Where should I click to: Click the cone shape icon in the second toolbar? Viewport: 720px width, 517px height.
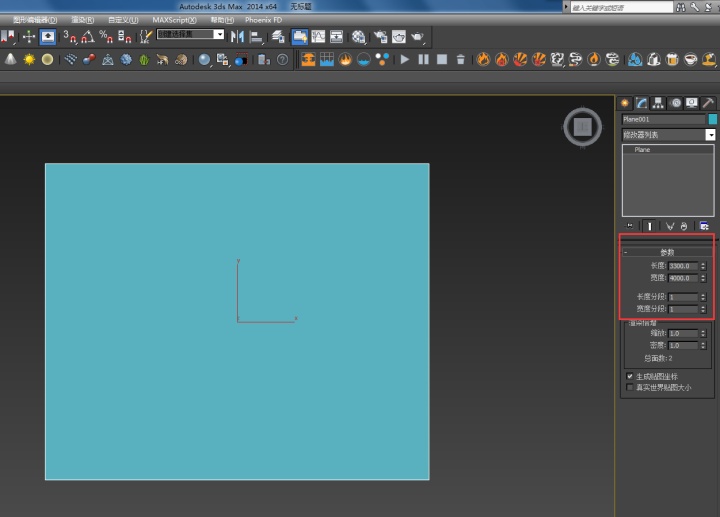pyautogui.click(x=11, y=59)
